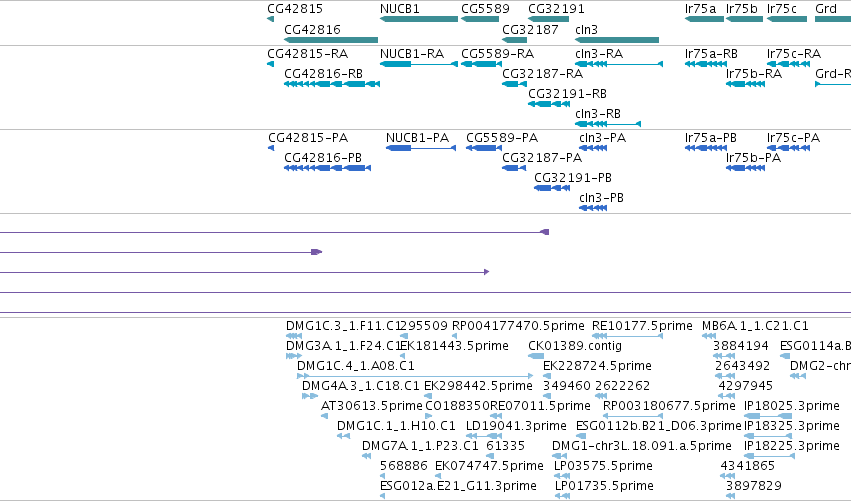The image size is (851, 501).
Task: Select the CG32191-PB protein feature
Action: click(552, 188)
